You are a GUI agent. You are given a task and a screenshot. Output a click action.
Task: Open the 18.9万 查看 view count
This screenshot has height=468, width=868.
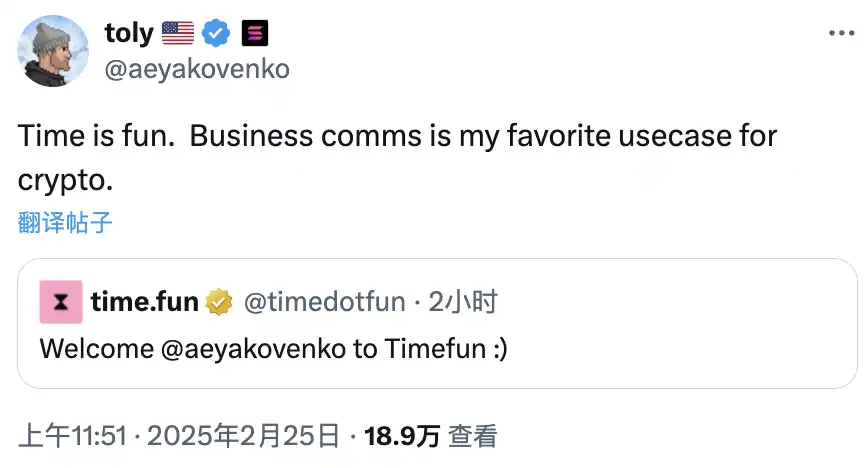(x=430, y=436)
